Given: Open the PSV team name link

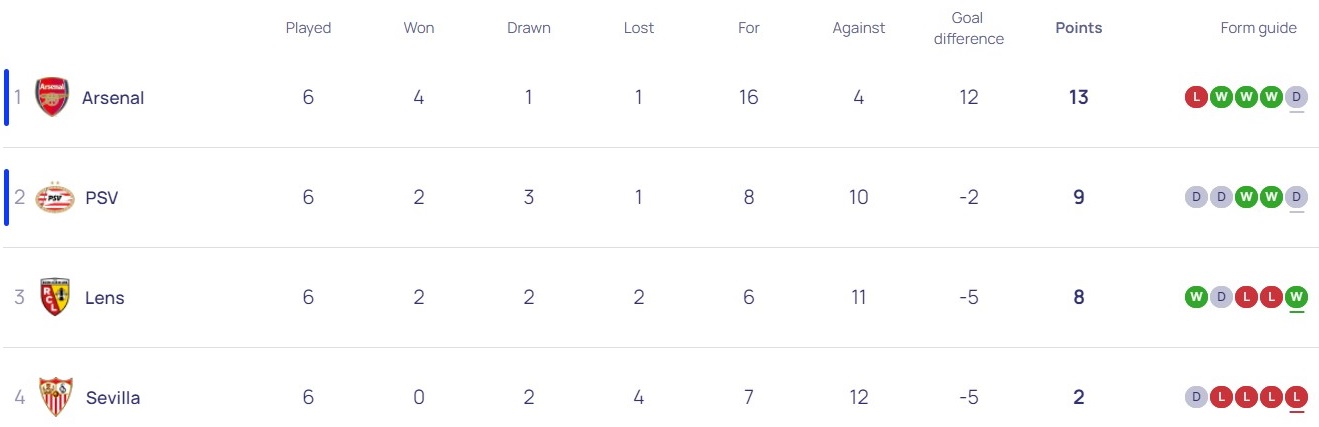Looking at the screenshot, I should click(102, 198).
